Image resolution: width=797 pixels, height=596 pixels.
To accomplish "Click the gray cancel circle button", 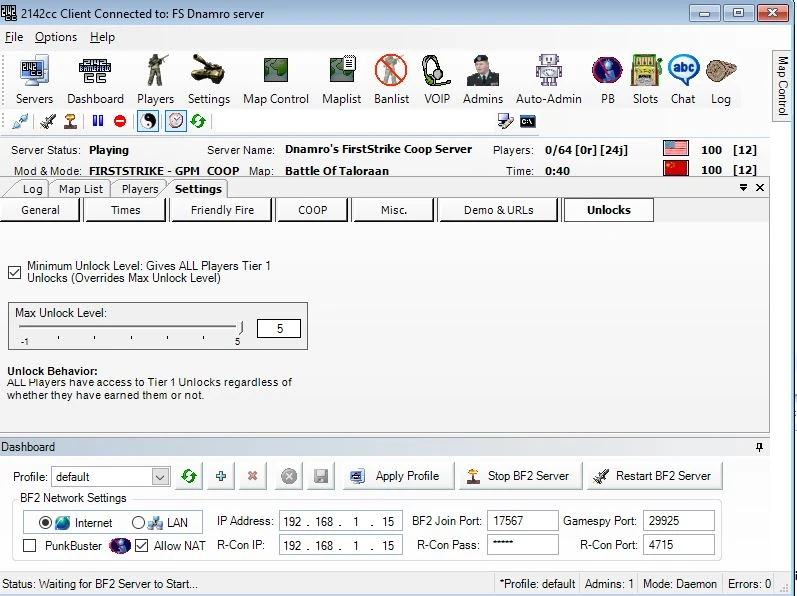I will click(289, 476).
